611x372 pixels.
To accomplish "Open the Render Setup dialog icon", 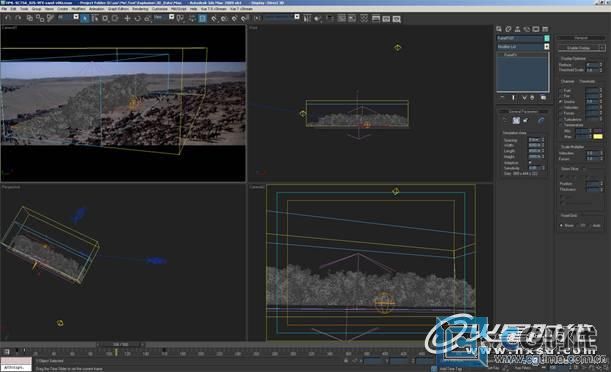I will (x=376, y=18).
